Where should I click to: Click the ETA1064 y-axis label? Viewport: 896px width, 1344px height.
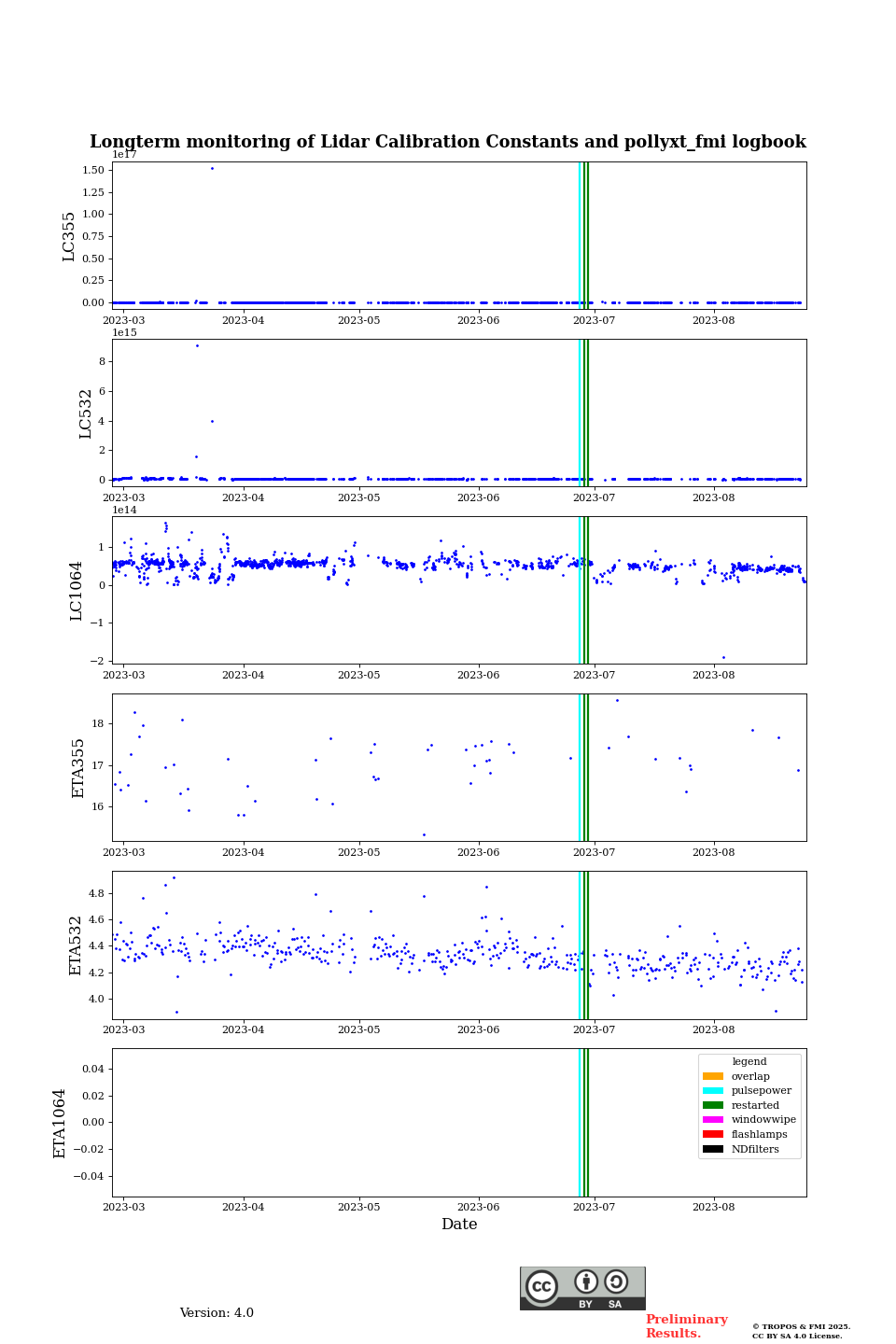[x=60, y=1123]
